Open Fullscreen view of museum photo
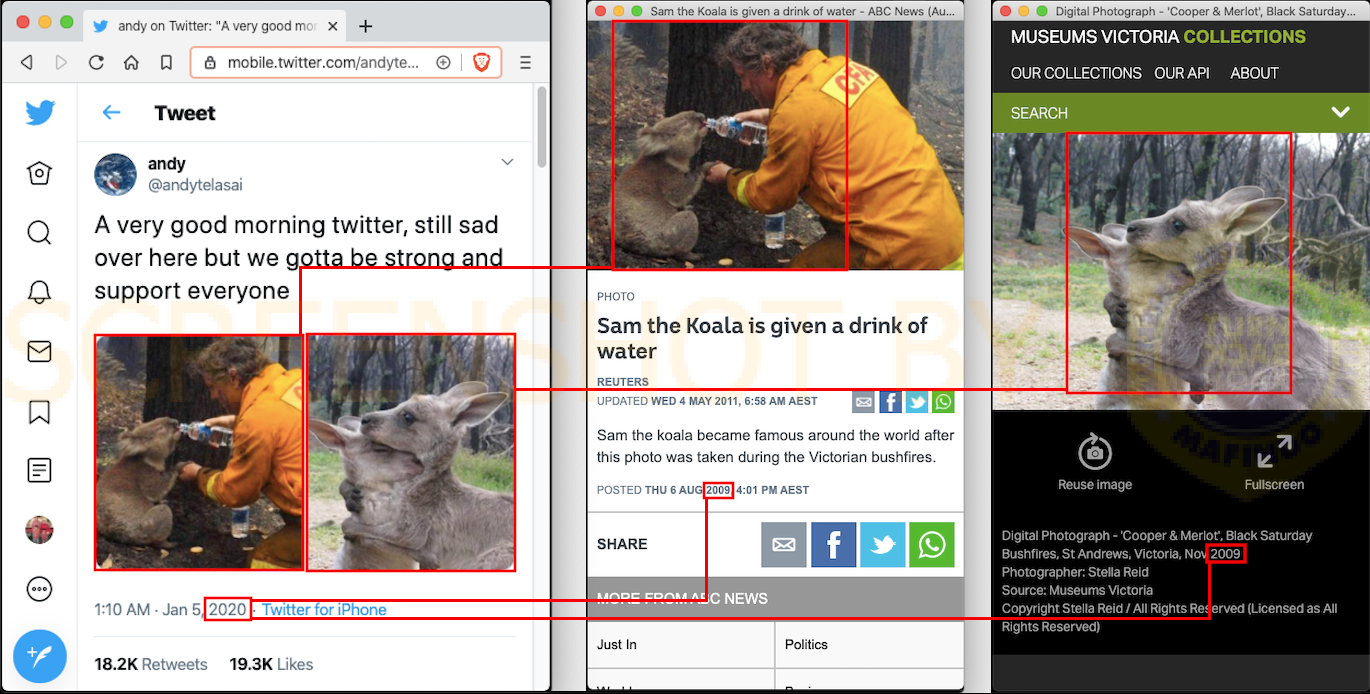This screenshot has height=694, width=1370. pyautogui.click(x=1274, y=451)
